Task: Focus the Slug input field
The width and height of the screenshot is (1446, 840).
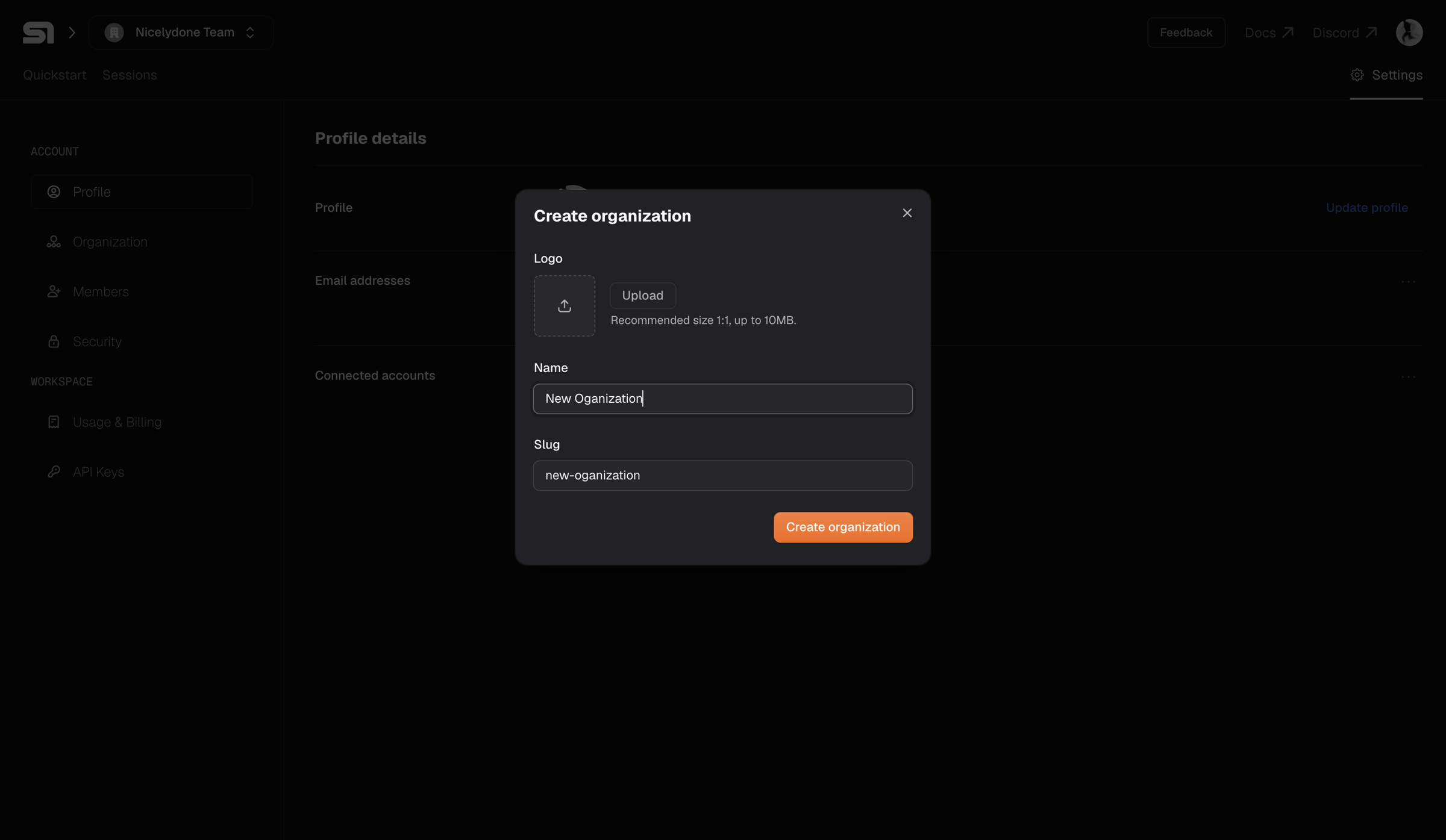Action: 723,476
